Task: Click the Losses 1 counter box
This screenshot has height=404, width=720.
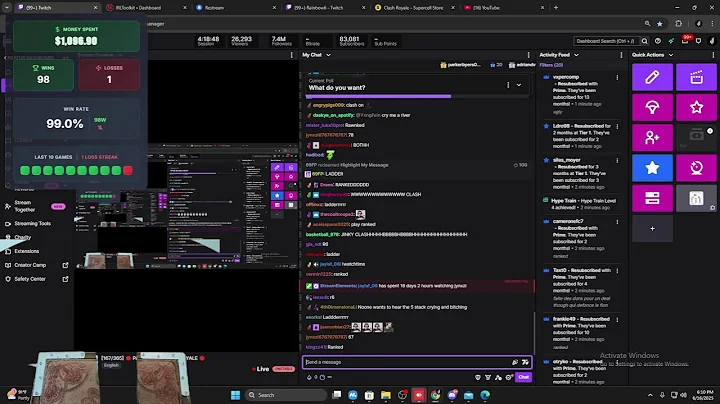Action: point(109,75)
